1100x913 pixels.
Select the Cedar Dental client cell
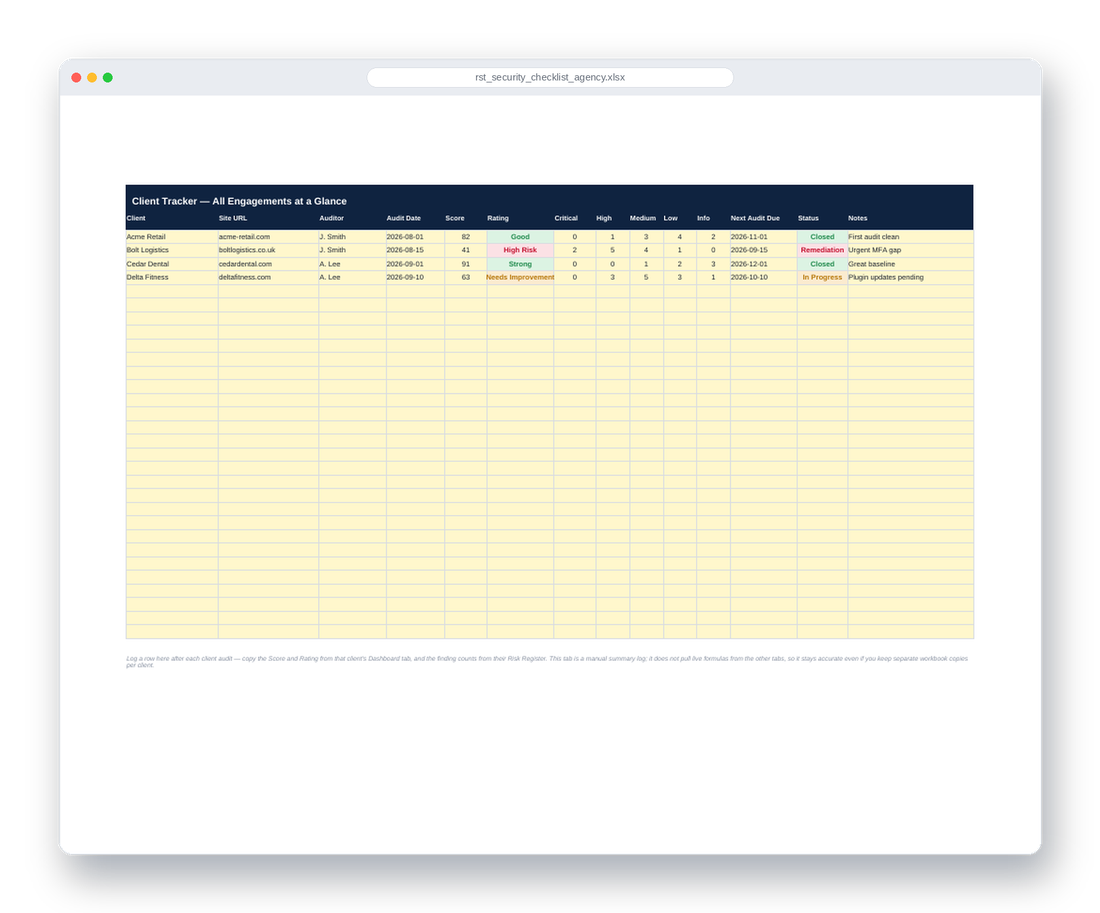[x=172, y=264]
